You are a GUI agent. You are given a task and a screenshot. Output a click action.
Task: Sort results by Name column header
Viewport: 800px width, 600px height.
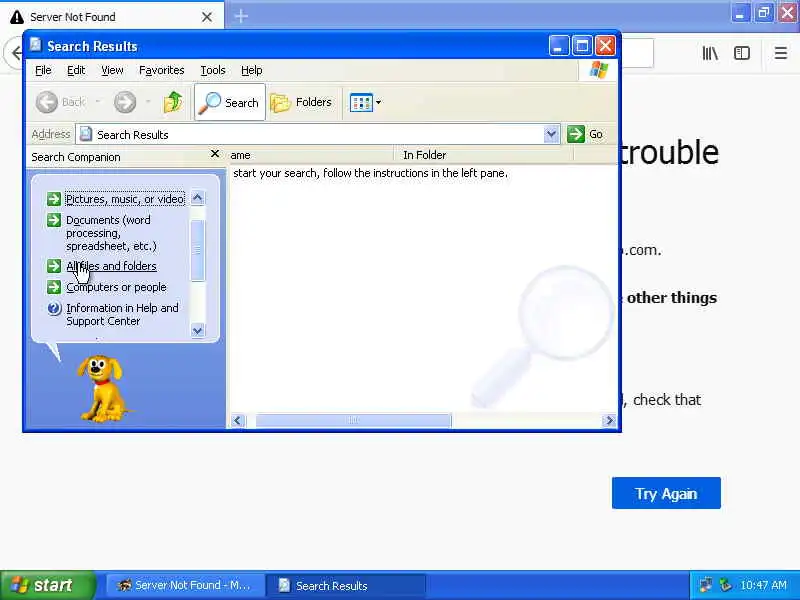(x=311, y=155)
